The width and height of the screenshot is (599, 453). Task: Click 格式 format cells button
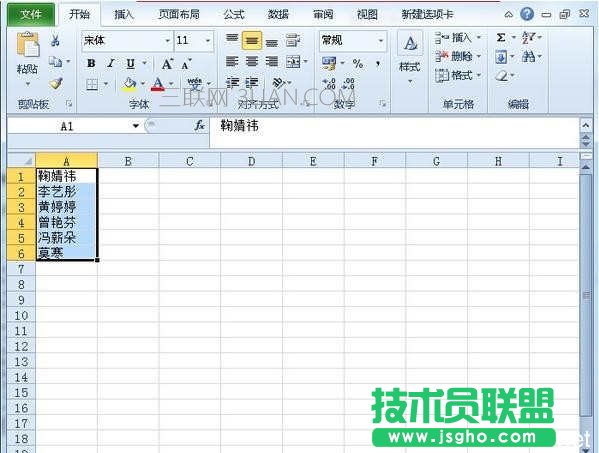(x=457, y=75)
